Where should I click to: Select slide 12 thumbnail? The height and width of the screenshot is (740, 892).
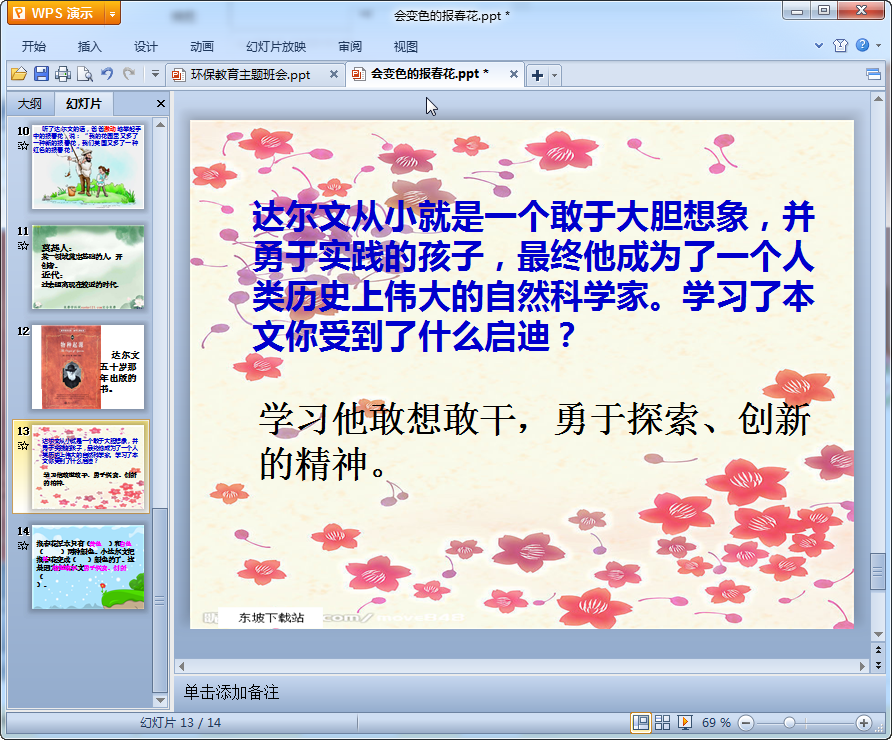click(x=88, y=367)
